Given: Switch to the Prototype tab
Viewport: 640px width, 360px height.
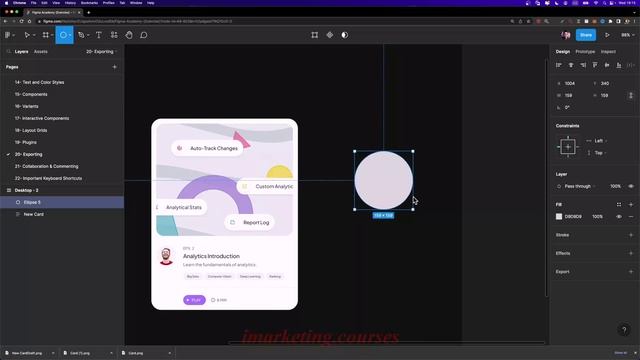Looking at the screenshot, I should (x=585, y=52).
